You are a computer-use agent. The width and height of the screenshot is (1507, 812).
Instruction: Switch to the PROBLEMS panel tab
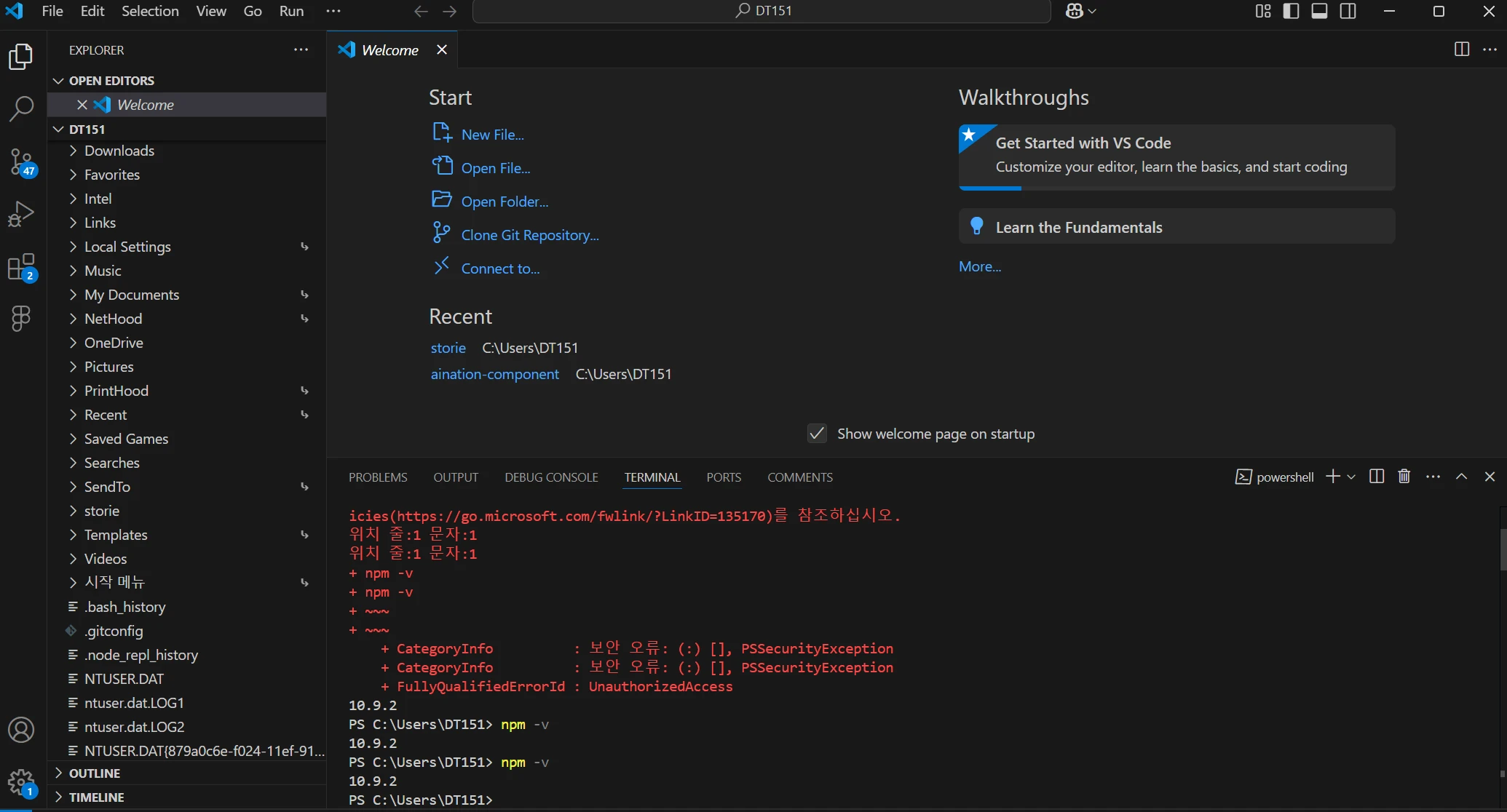click(378, 477)
